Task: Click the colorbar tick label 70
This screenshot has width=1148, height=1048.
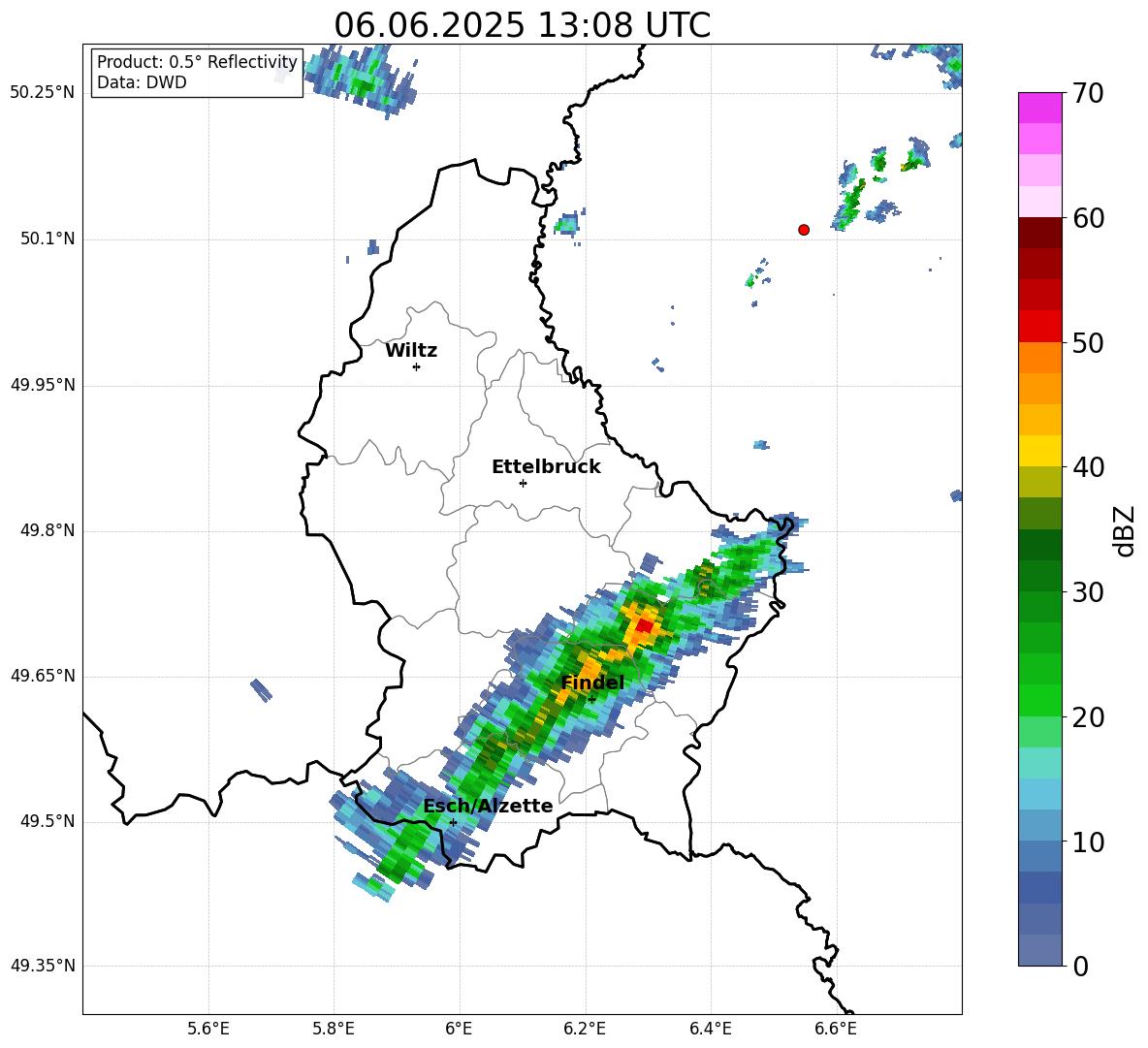Action: pos(1088,93)
